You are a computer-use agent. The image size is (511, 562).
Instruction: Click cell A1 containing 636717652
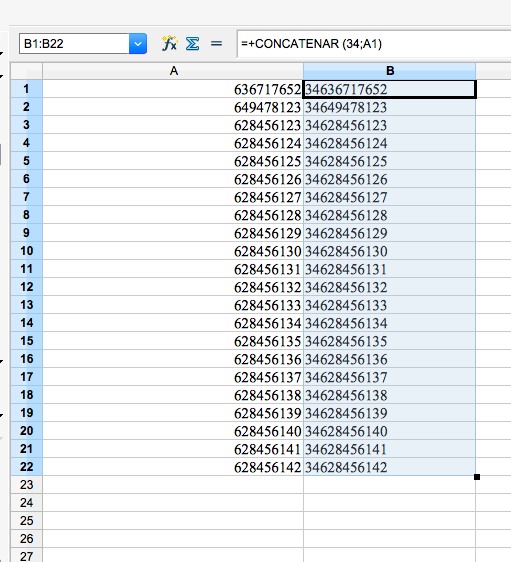[173, 89]
